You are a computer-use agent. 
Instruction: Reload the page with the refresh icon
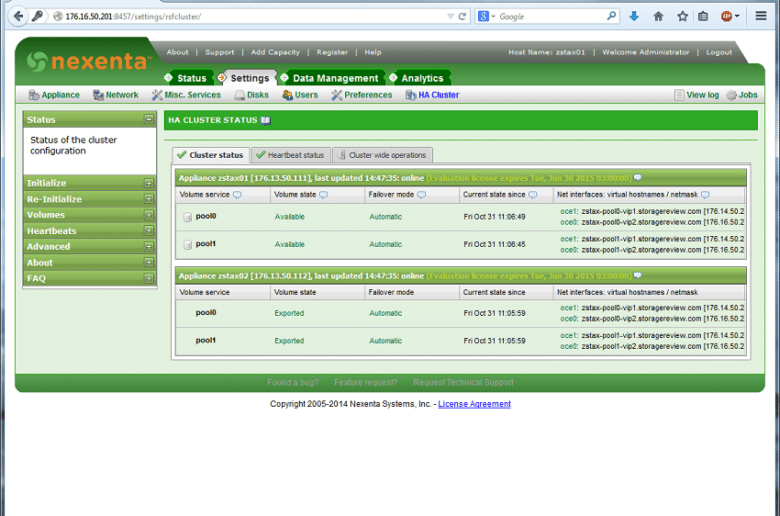[x=462, y=16]
